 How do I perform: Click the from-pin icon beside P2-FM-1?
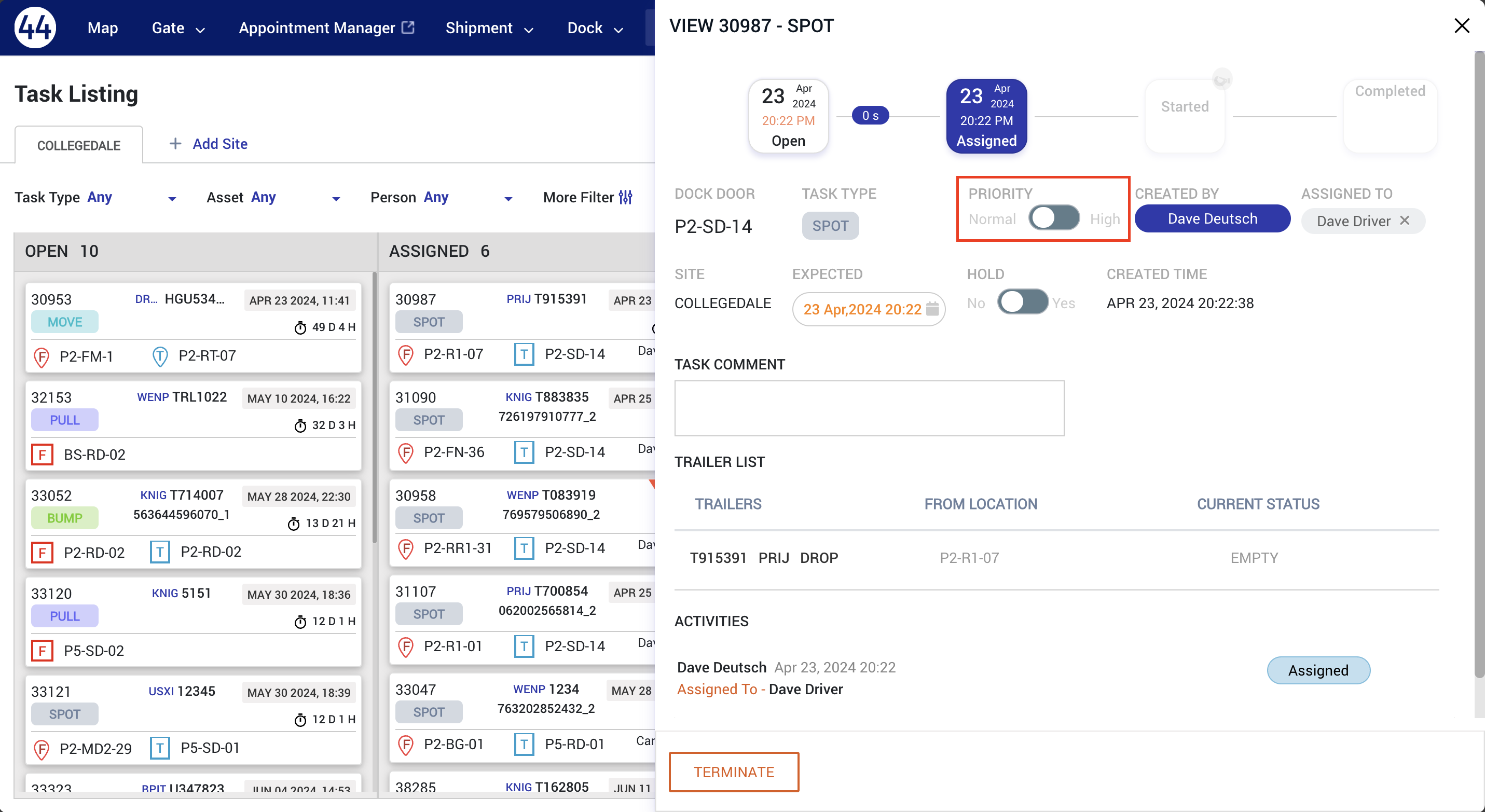(42, 357)
